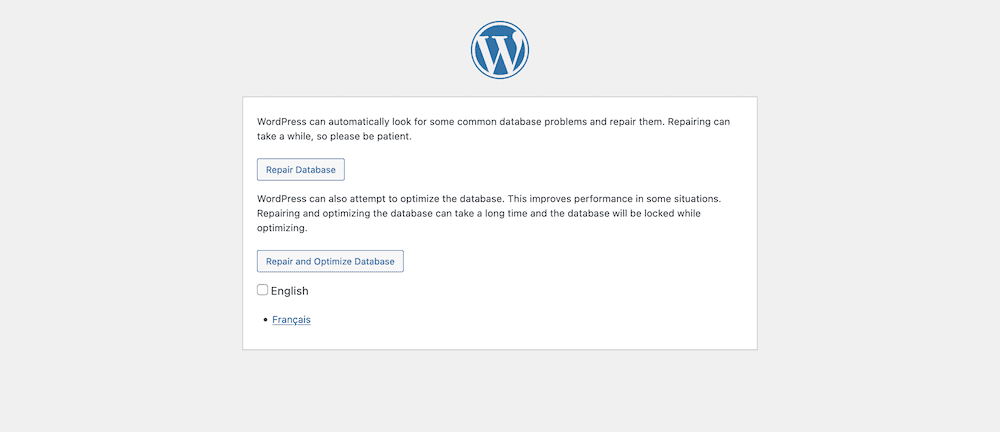Screen dimensions: 1000x432
Task: Click the first paragraph about repairing
Action: (x=494, y=129)
